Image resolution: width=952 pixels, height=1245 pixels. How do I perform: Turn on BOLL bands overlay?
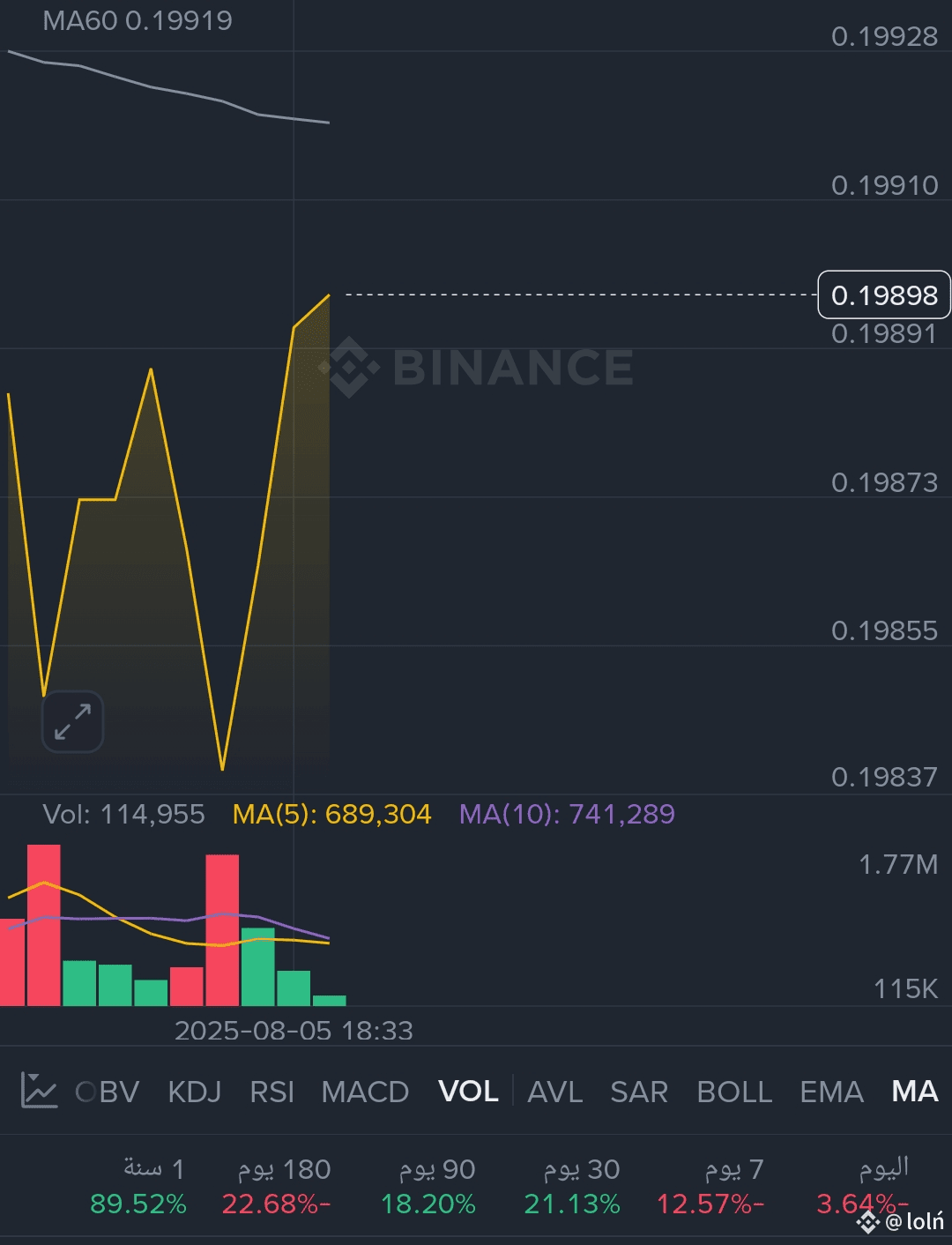pos(734,1092)
